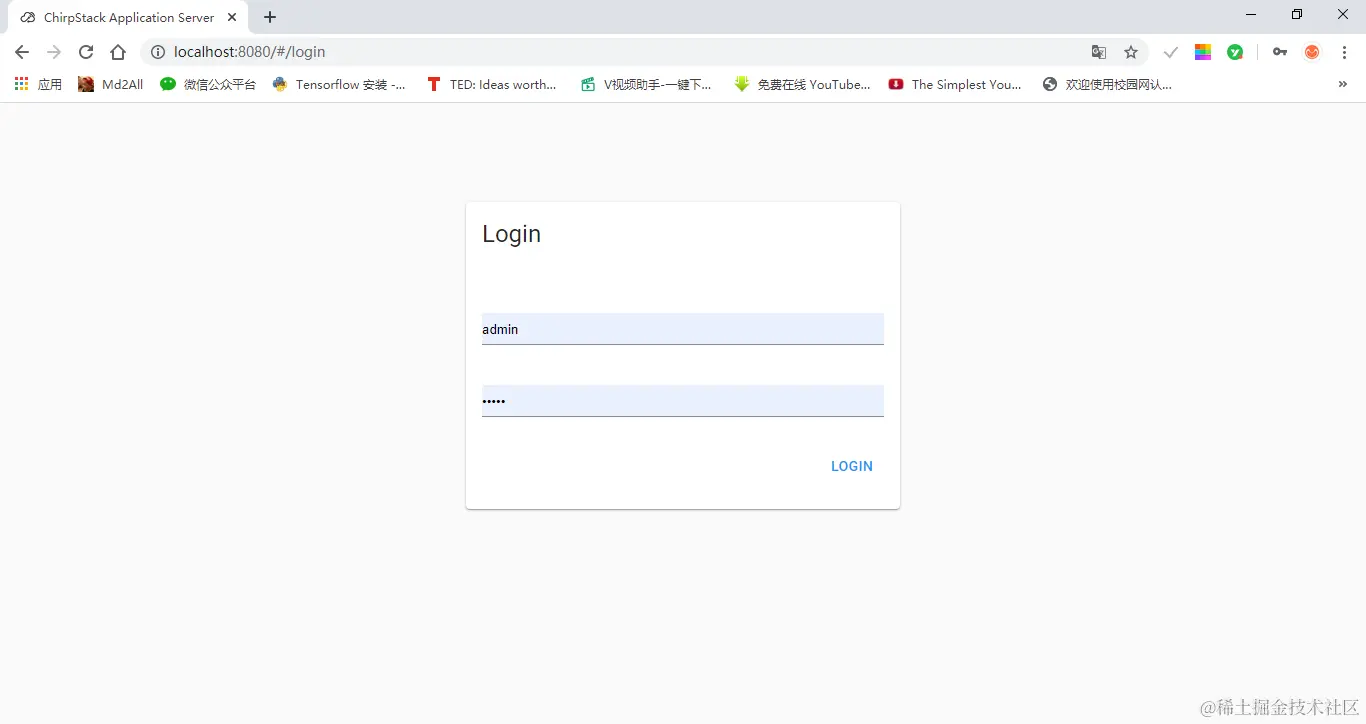Viewport: 1366px width, 724px height.
Task: Open The Simplest You bookmark
Action: 955,85
